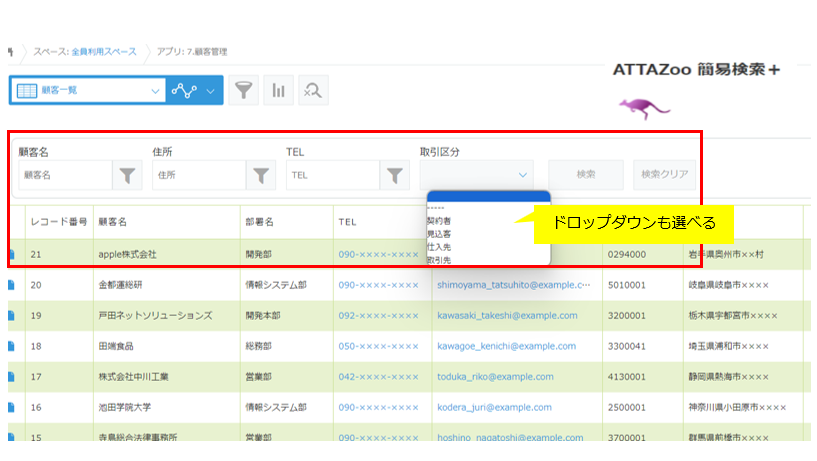
Task: Open the filter funnel toolbar button
Action: point(243,90)
